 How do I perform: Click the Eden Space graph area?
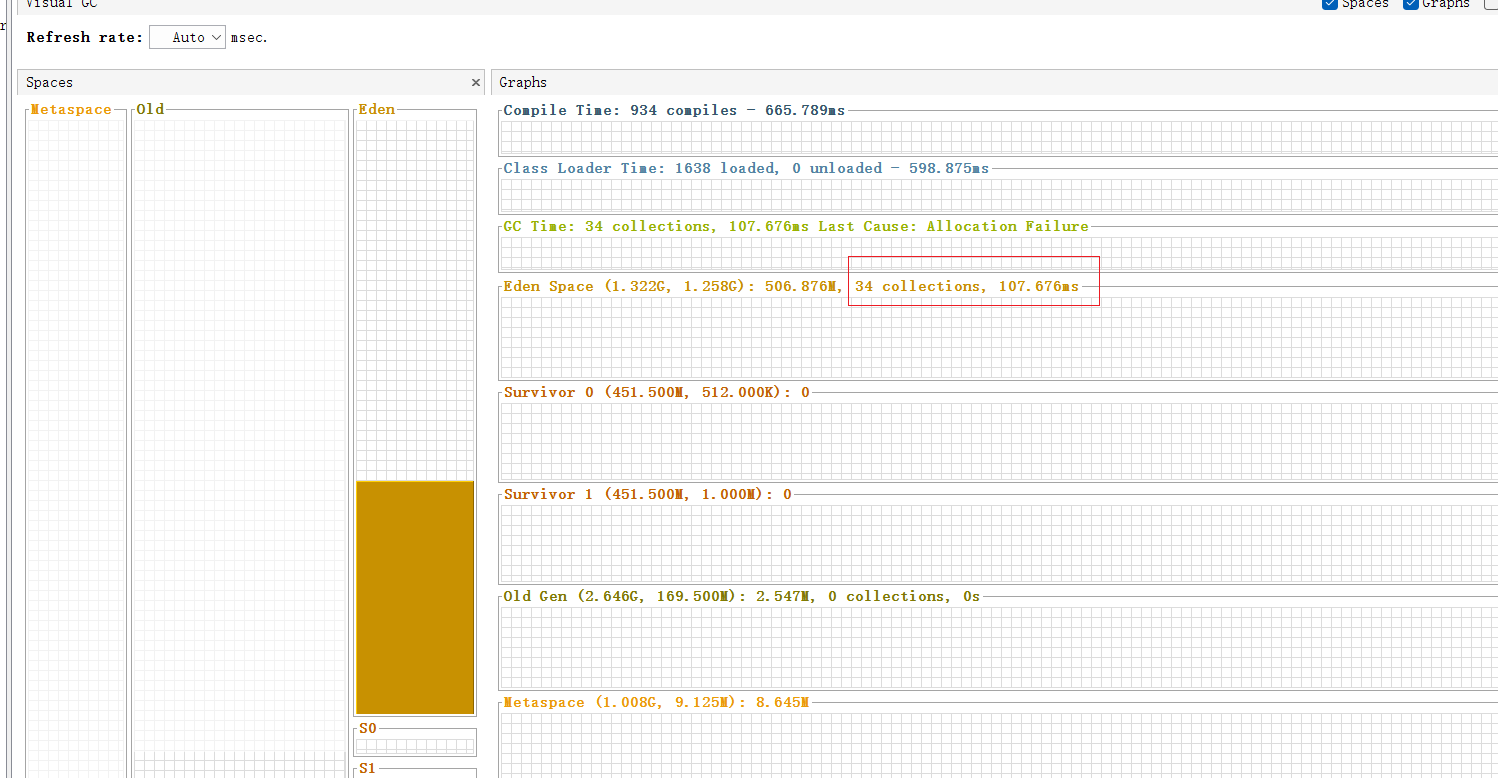point(998,337)
